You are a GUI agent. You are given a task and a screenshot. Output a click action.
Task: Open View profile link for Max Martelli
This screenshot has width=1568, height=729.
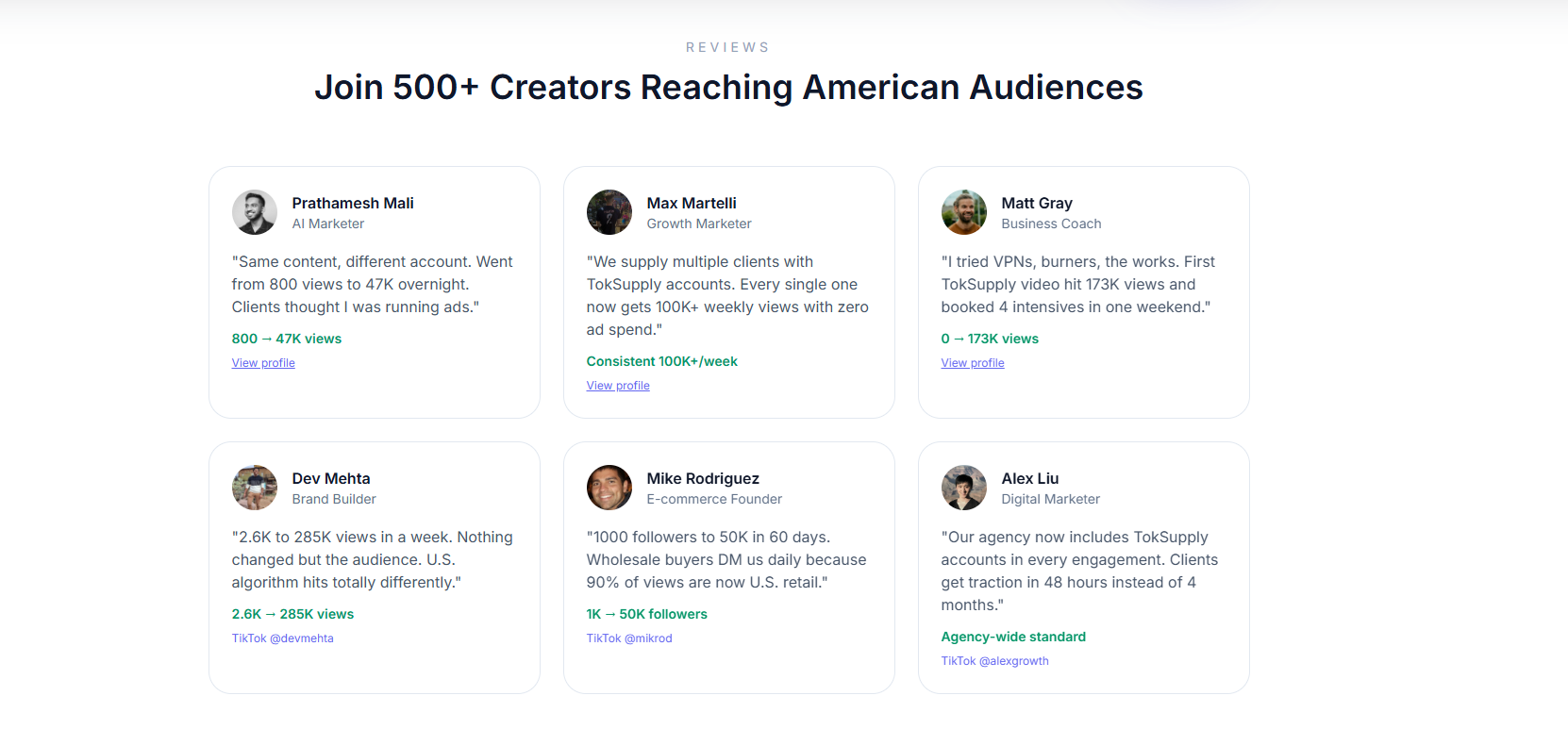(x=618, y=386)
